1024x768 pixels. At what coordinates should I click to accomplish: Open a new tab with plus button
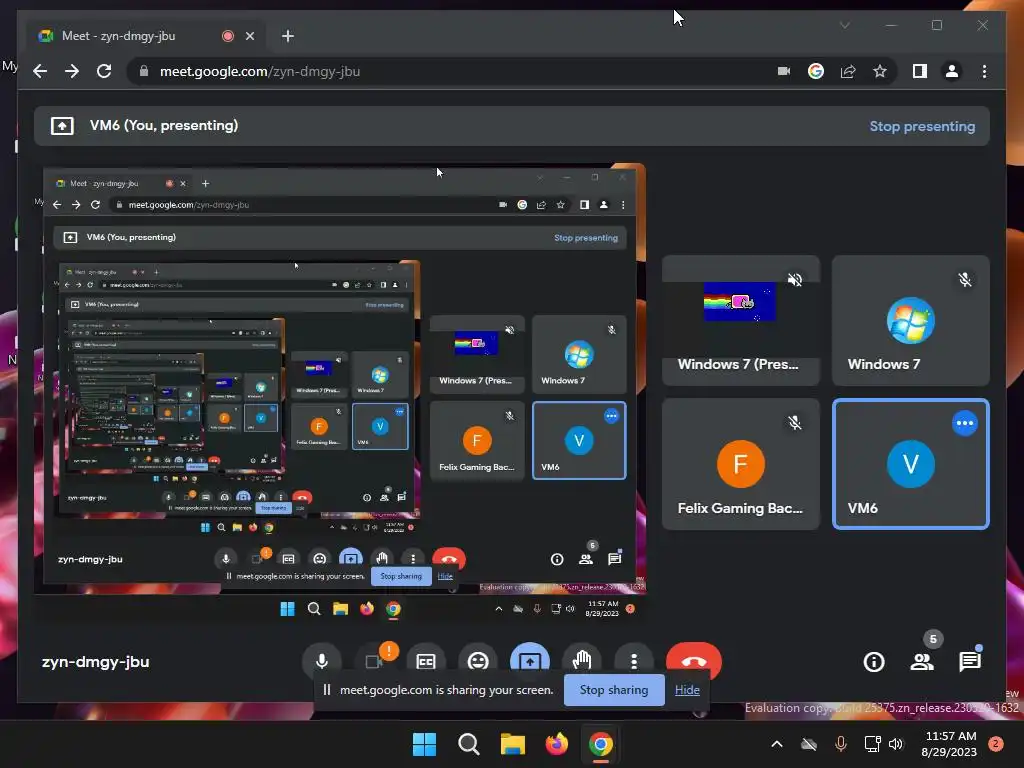tap(288, 36)
